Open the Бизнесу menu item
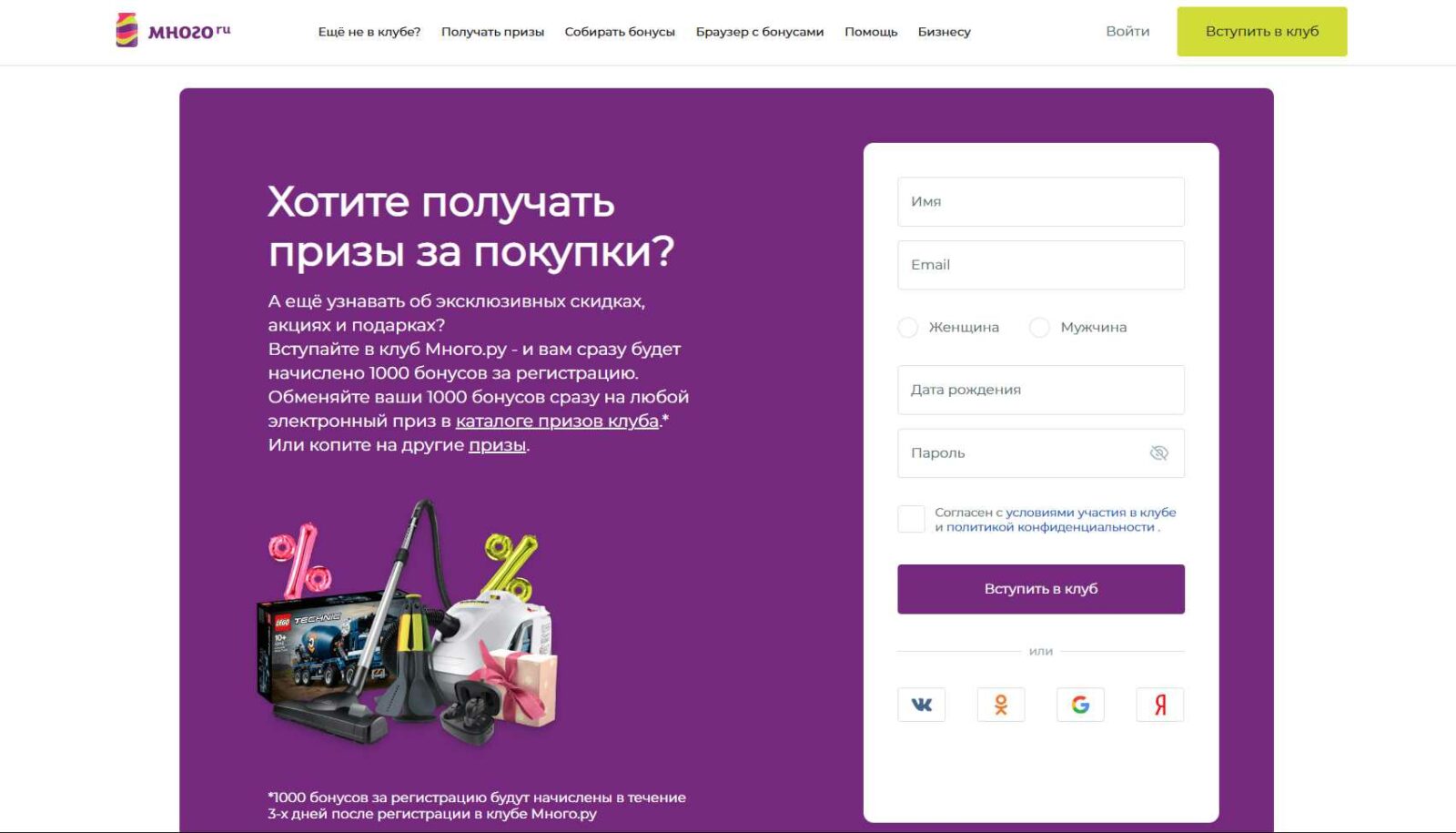The height and width of the screenshot is (833, 1456). 944,32
